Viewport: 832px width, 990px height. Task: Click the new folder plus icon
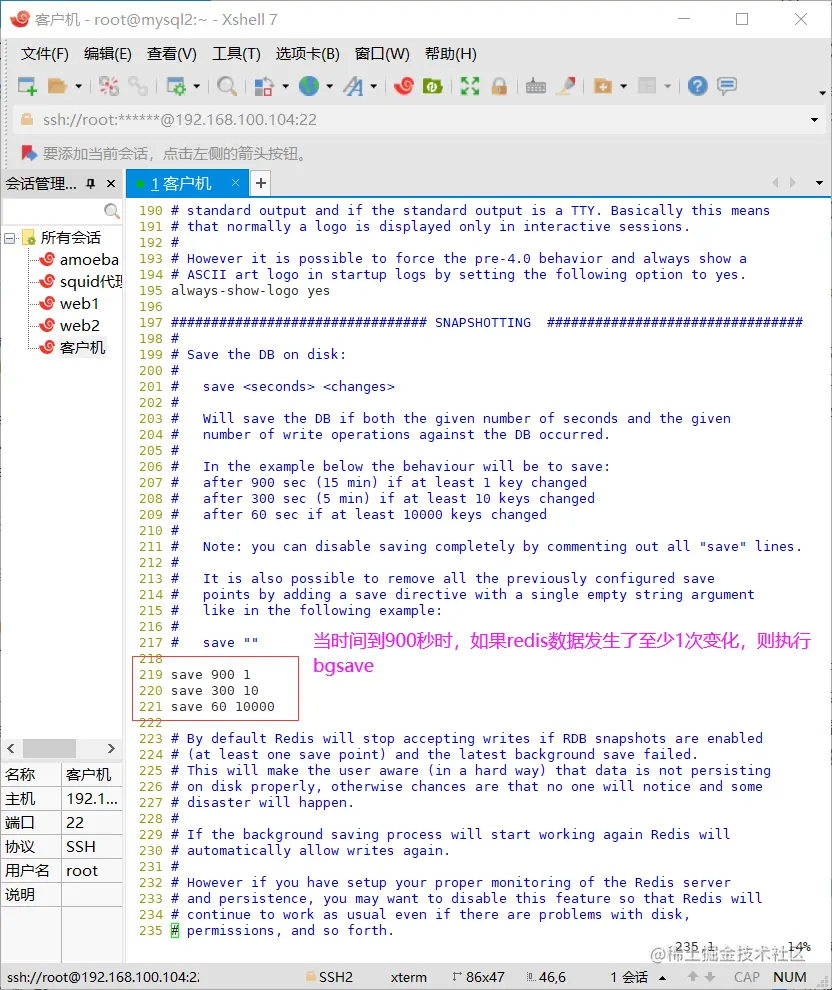603,86
